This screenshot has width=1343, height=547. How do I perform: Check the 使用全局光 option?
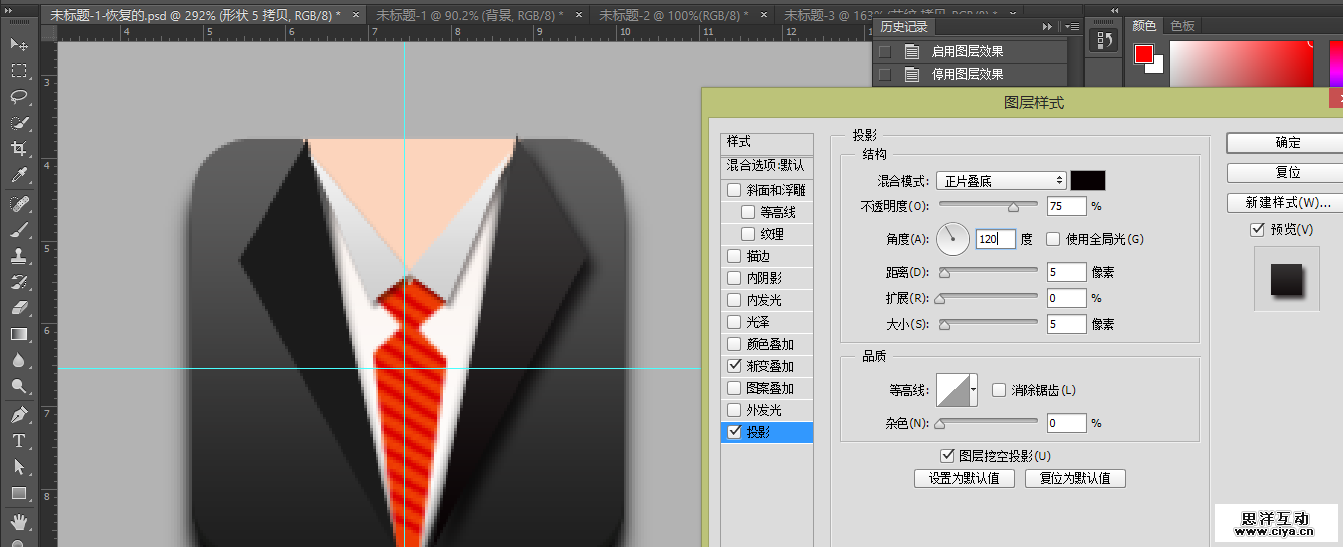1053,239
